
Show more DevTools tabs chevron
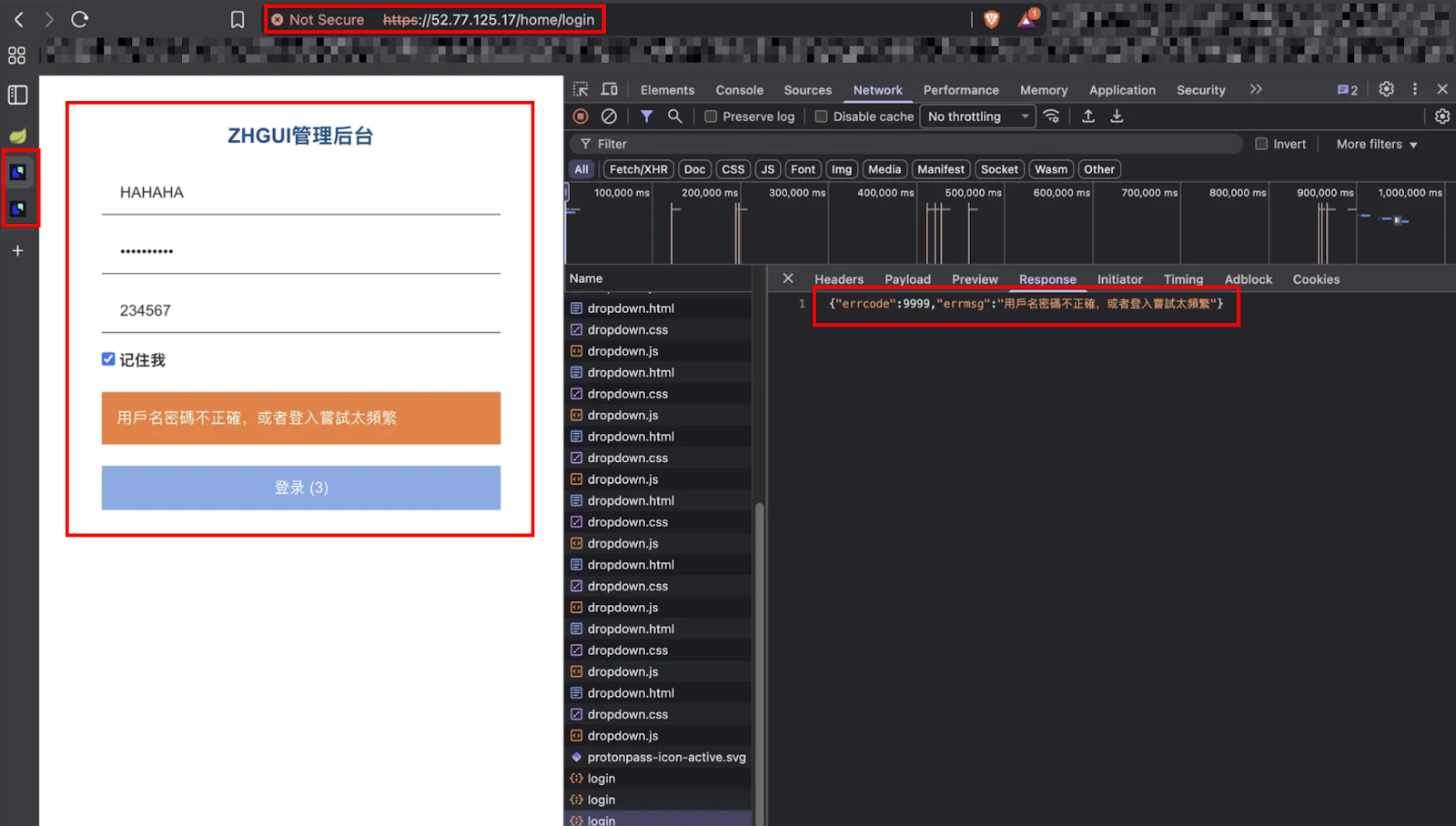1256,89
